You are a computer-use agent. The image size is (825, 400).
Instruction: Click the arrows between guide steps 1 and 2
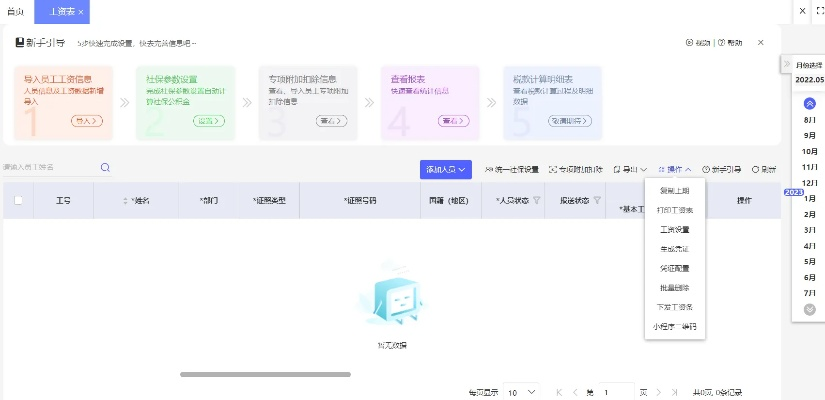[x=124, y=103]
